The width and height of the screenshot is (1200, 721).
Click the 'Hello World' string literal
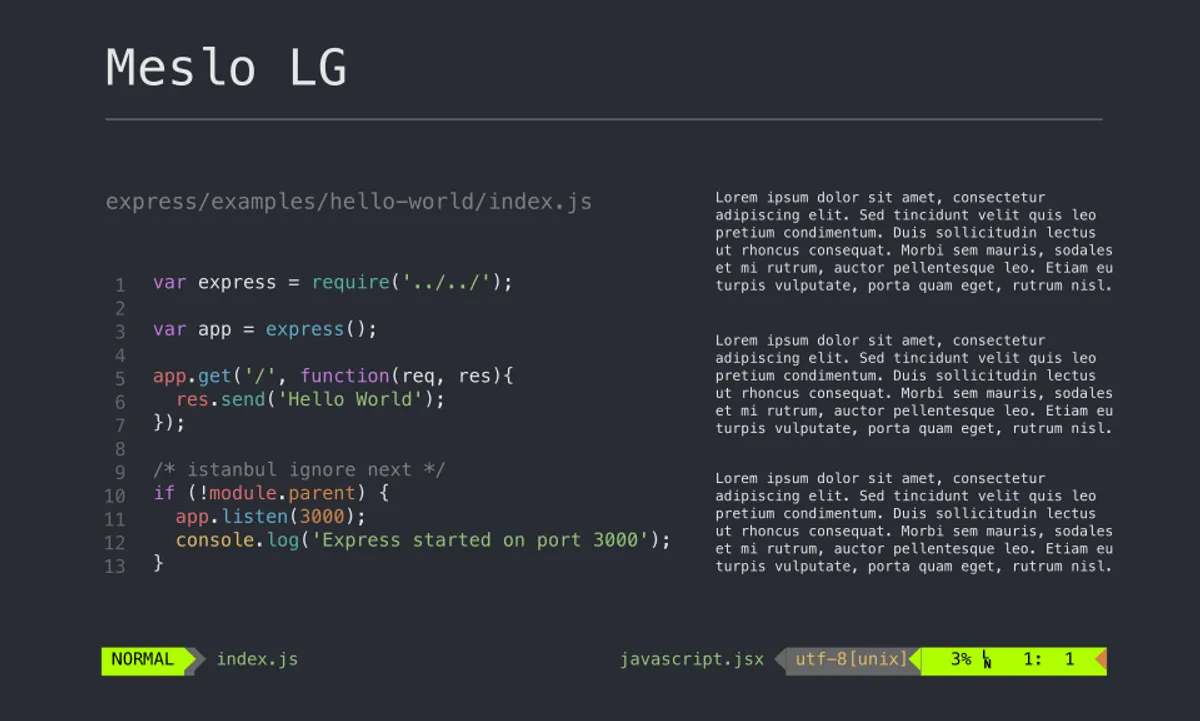(350, 400)
